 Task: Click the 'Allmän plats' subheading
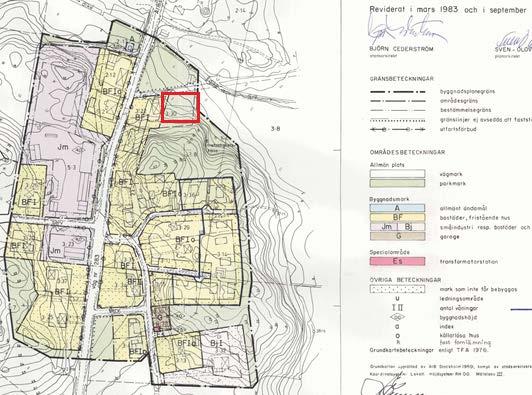click(387, 165)
